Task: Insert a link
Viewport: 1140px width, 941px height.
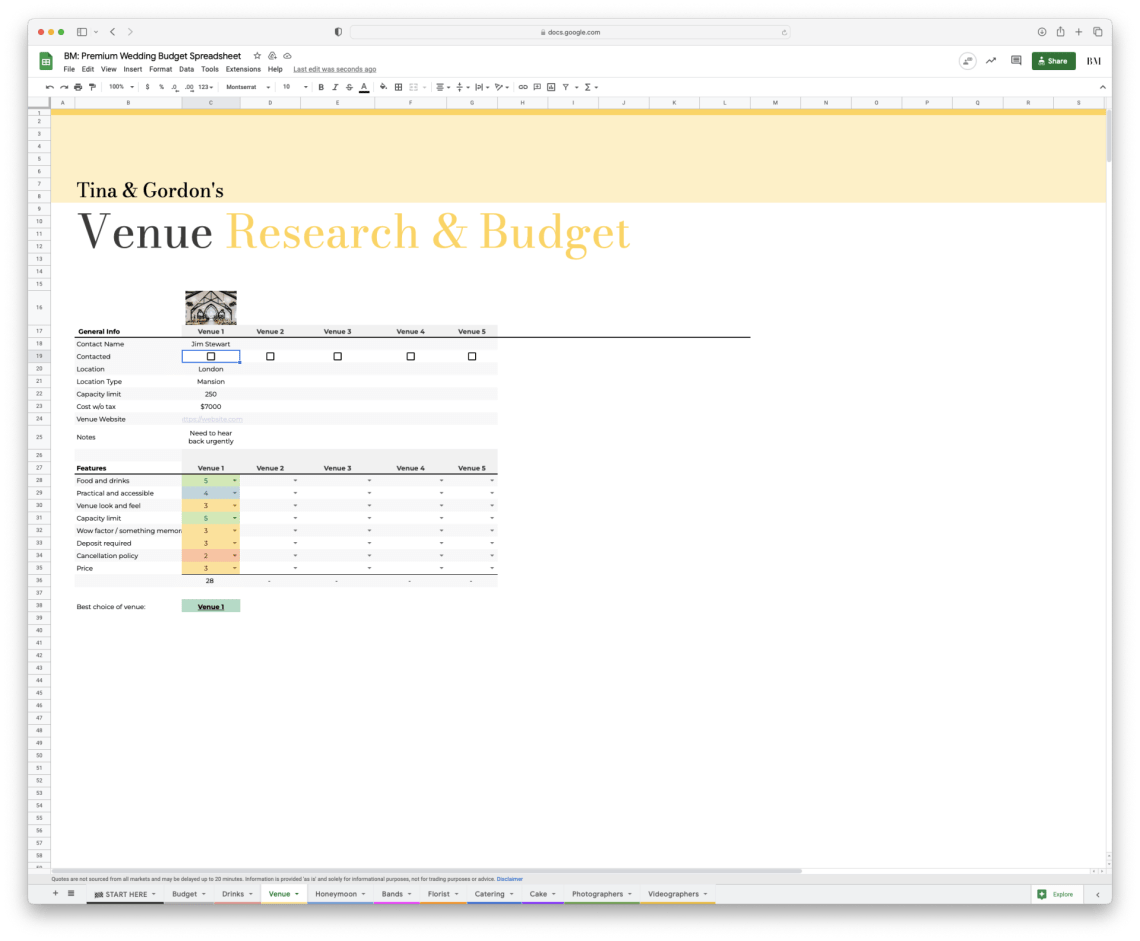Action: (x=523, y=87)
